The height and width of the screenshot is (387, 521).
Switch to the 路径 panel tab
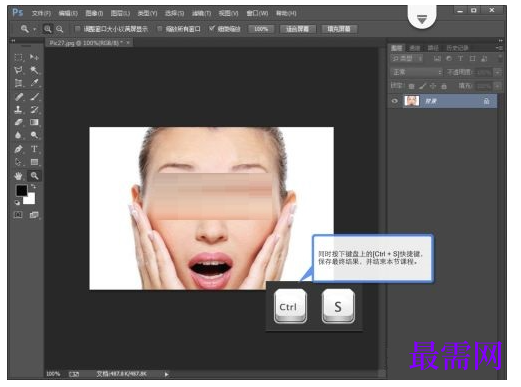coord(433,48)
